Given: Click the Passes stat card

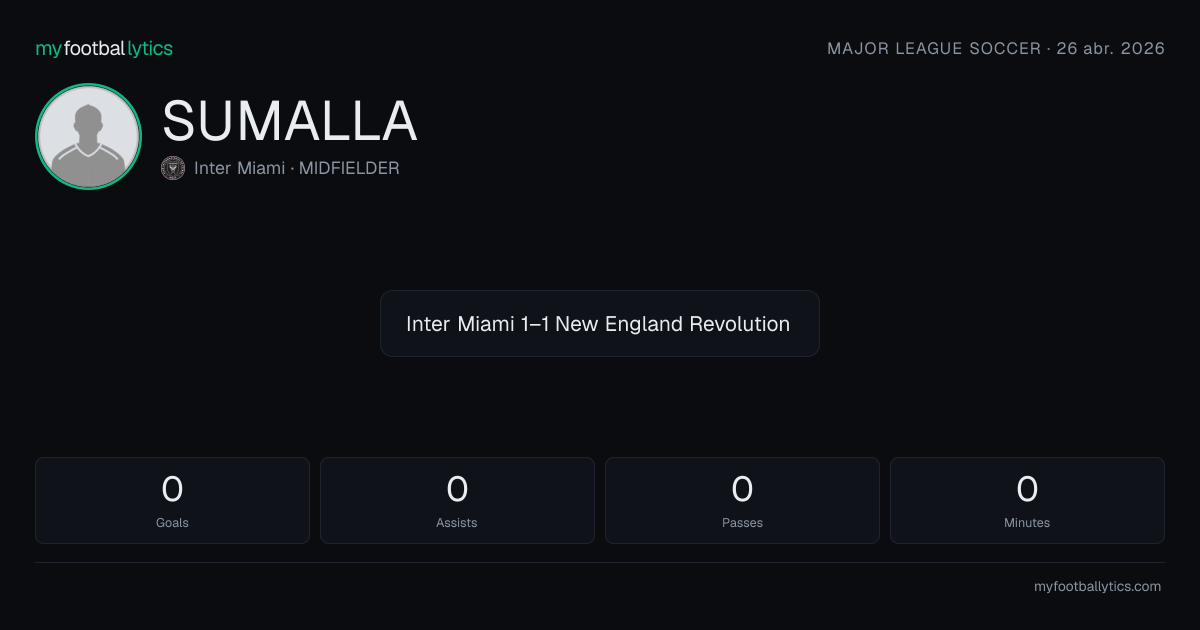Looking at the screenshot, I should point(742,500).
